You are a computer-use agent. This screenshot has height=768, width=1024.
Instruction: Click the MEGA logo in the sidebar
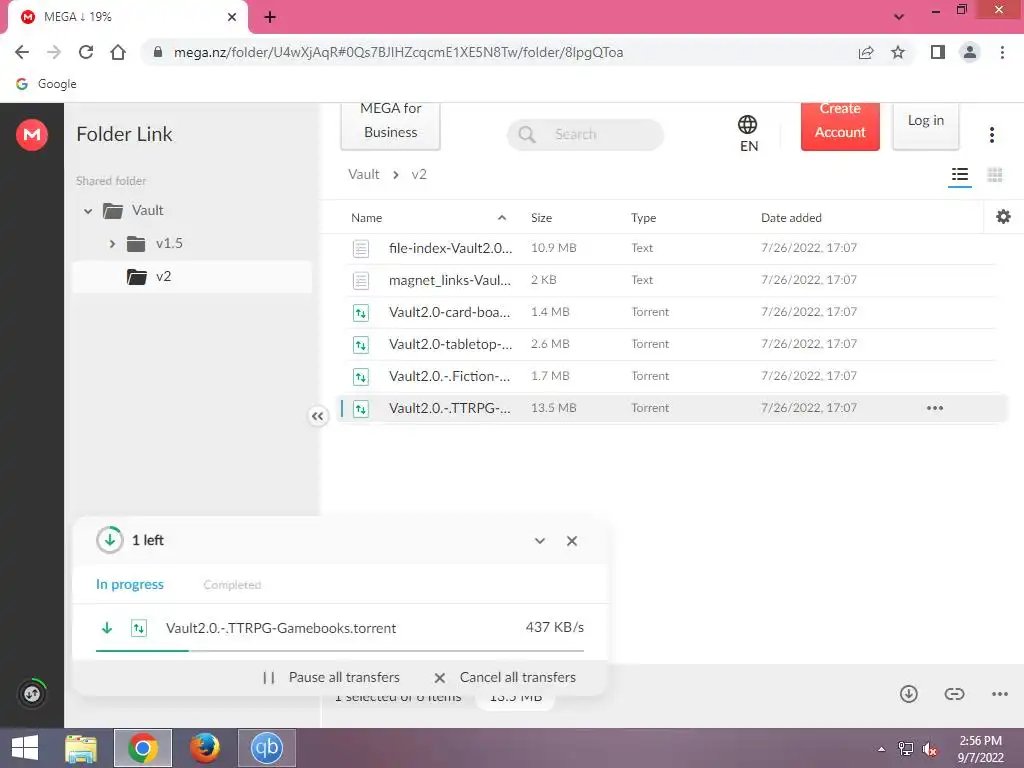point(32,135)
